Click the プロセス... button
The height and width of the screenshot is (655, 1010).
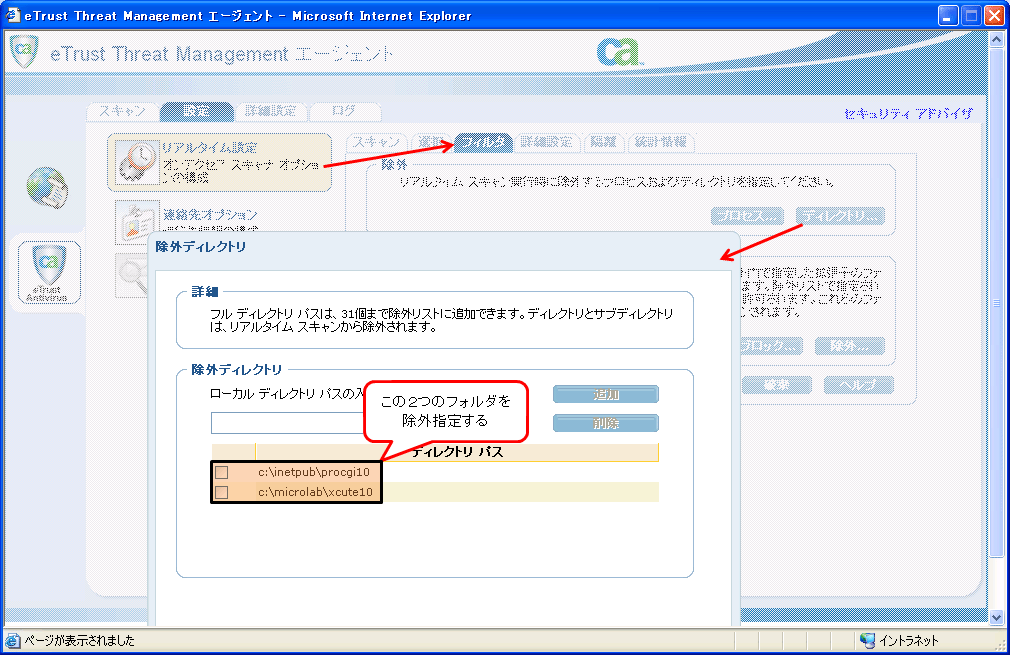[x=747, y=216]
